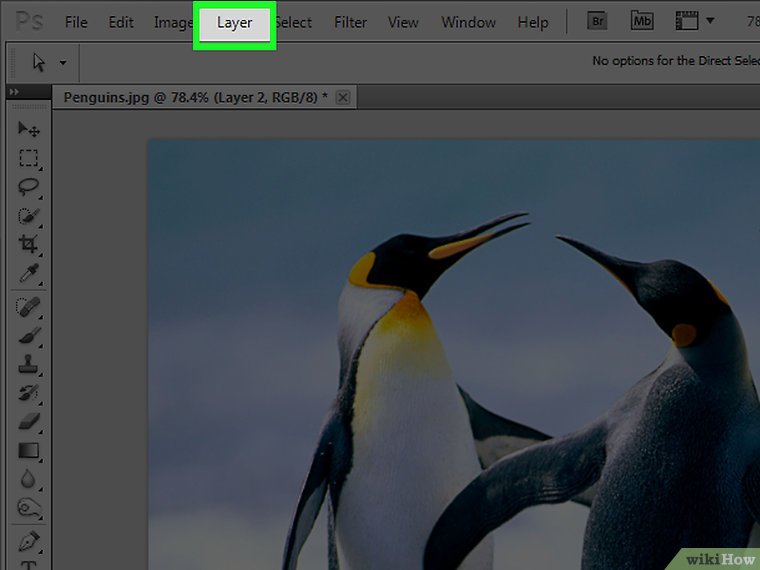Pick the Quick Selection tool
Image resolution: width=760 pixels, height=570 pixels.
(x=28, y=215)
